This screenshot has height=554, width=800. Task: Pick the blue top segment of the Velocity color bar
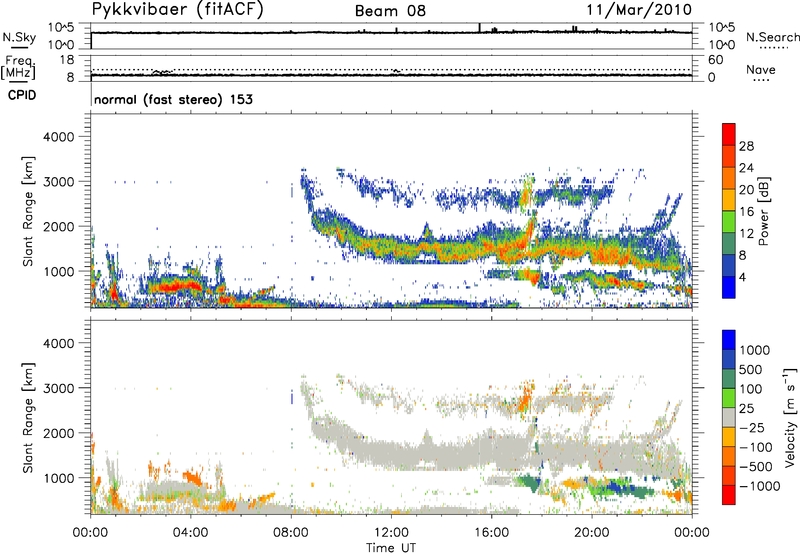point(729,340)
